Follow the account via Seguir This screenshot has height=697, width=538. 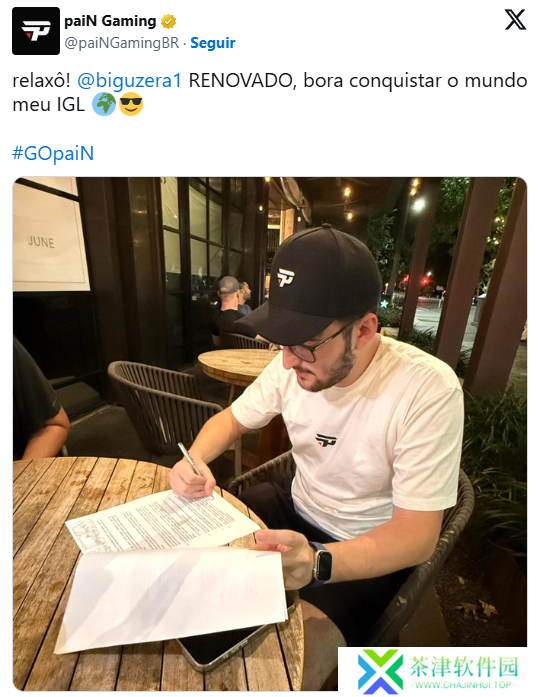[213, 43]
